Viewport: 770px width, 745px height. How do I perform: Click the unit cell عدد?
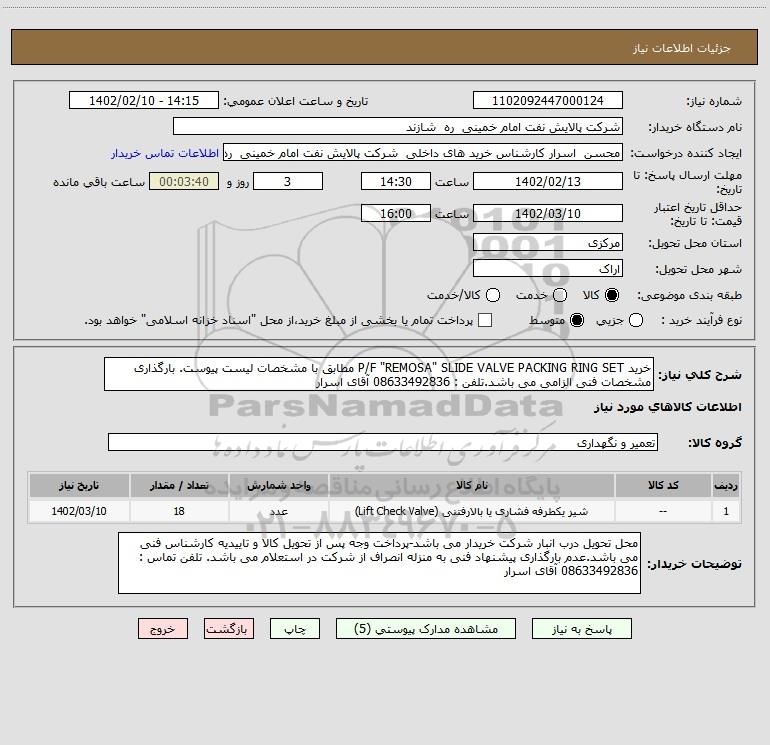tap(278, 511)
